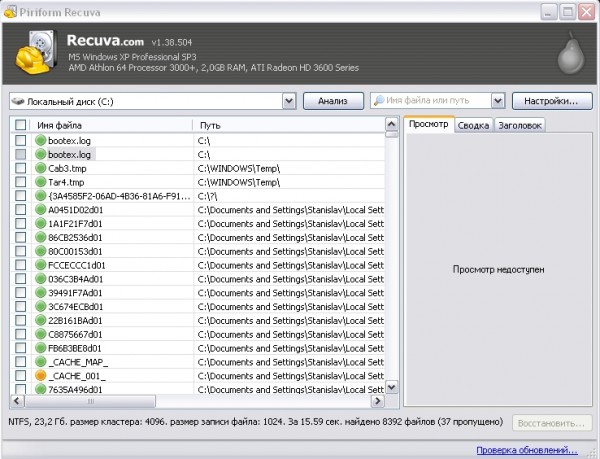Image resolution: width=600 pixels, height=459 pixels.
Task: Select checkbox for _CACHE_001_
Action: click(20, 376)
